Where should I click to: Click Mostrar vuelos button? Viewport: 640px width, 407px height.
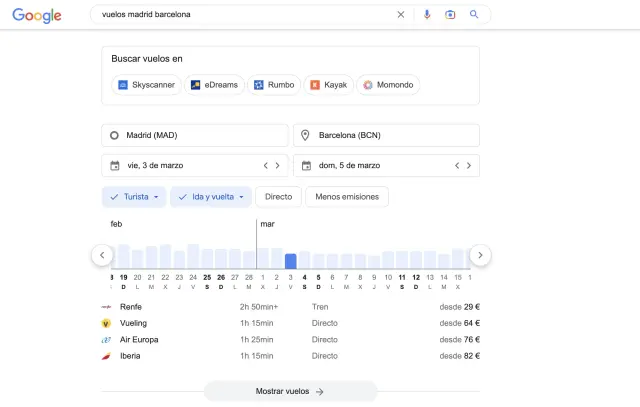pyautogui.click(x=290, y=391)
